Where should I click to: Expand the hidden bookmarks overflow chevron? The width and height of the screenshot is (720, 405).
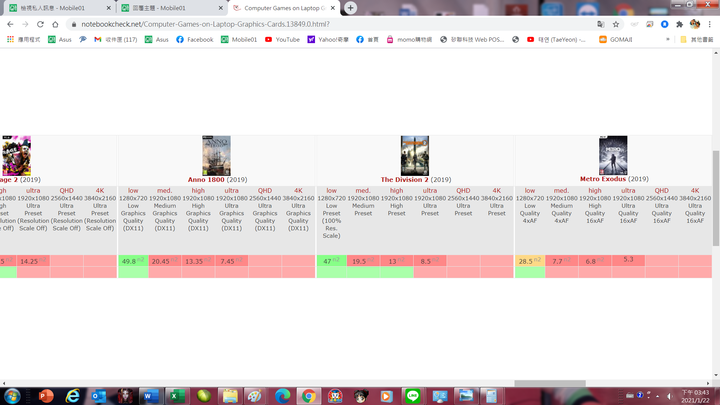(668, 39)
